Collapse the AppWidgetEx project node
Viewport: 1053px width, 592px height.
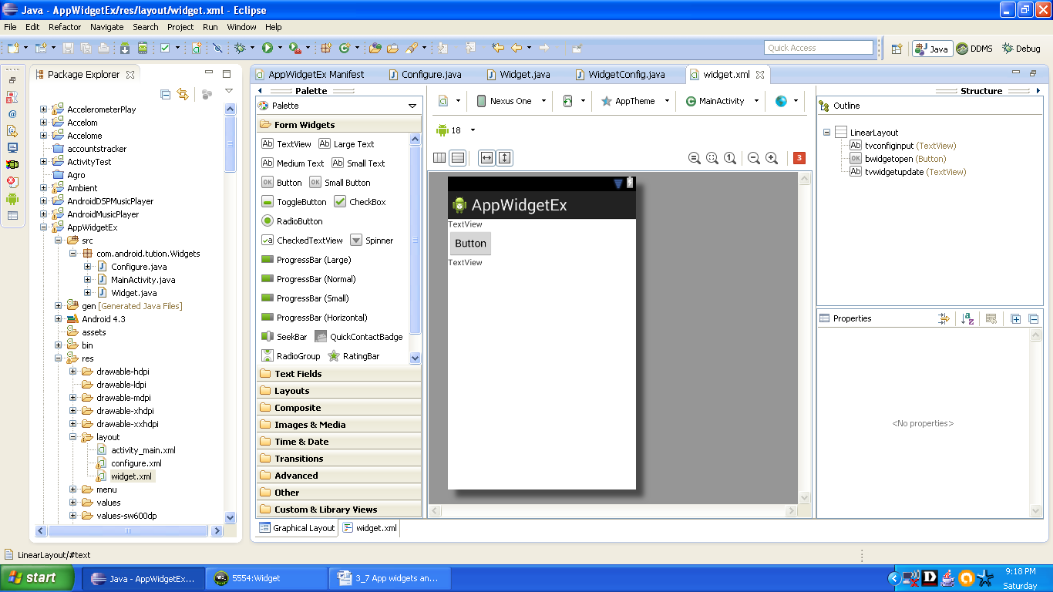(44, 228)
